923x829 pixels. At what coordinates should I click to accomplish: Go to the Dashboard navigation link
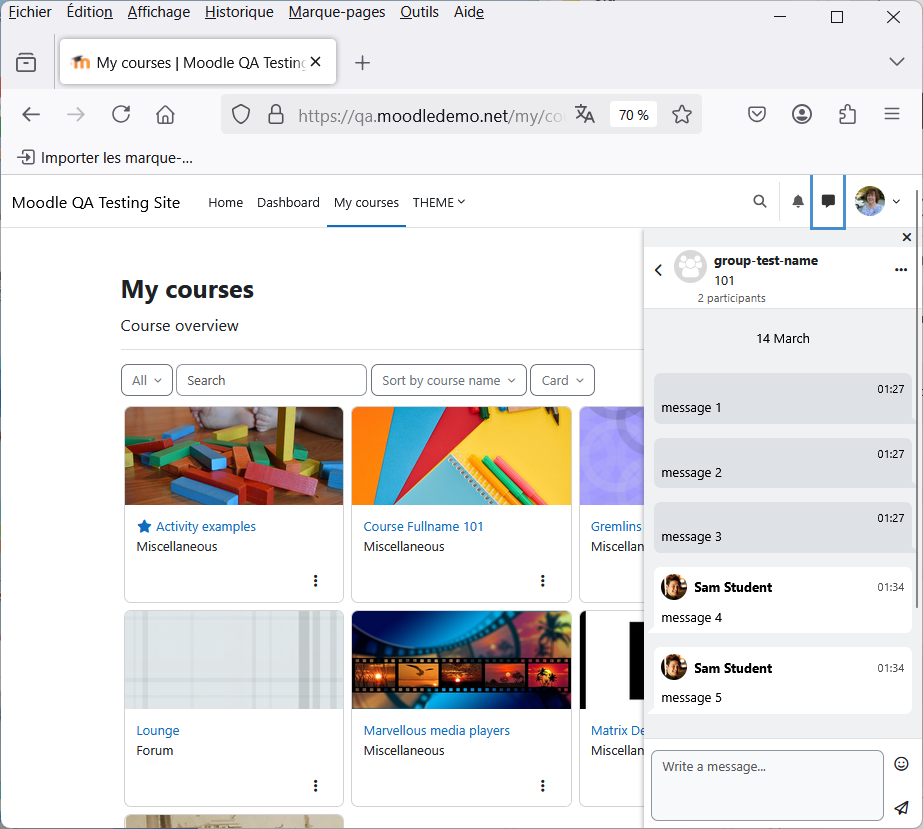click(x=288, y=203)
